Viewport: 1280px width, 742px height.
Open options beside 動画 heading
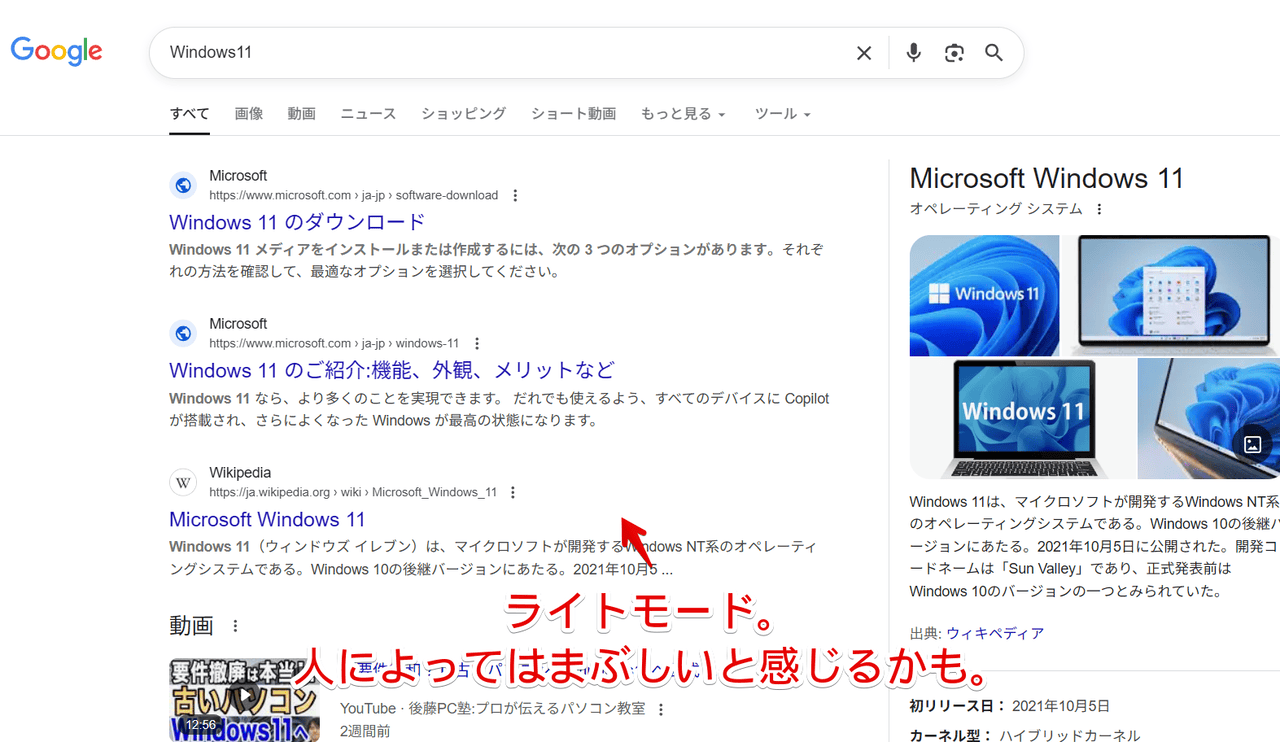[236, 626]
